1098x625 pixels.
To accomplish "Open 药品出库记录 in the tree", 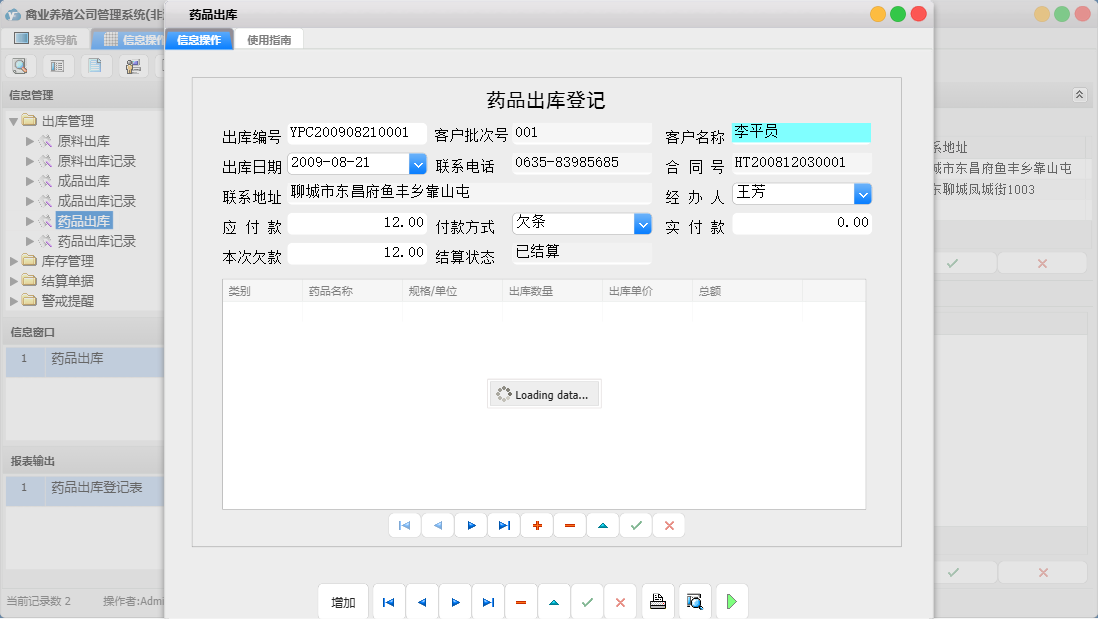I will 96,241.
